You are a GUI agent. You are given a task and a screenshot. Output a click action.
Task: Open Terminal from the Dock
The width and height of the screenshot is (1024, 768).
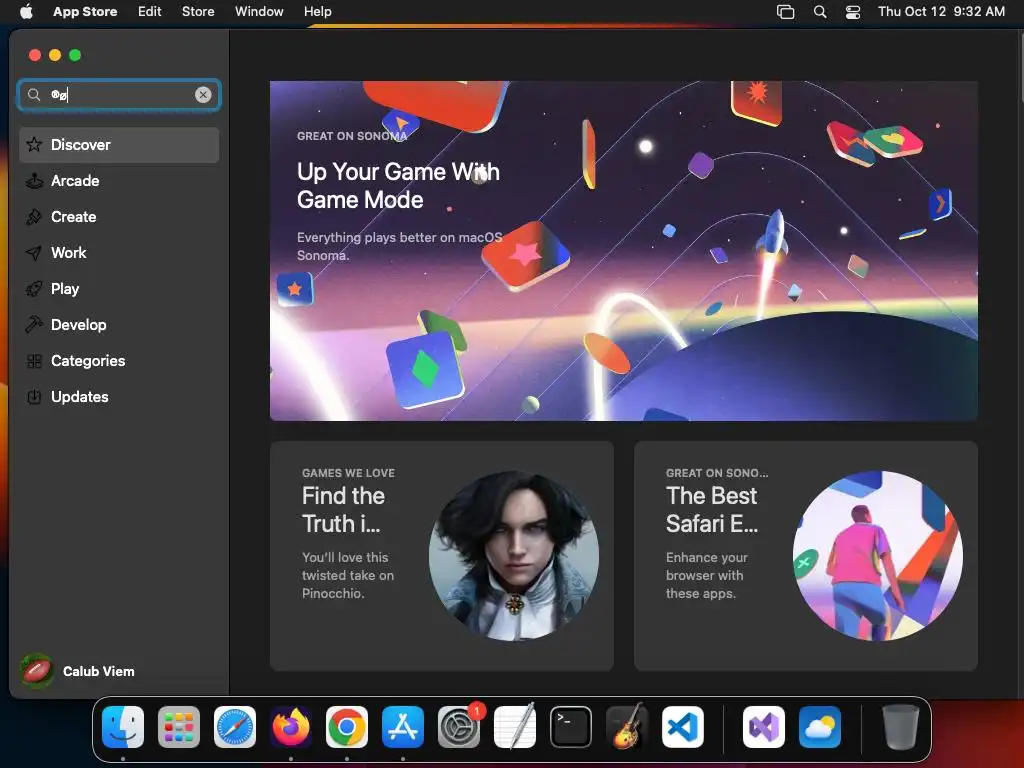pos(571,727)
